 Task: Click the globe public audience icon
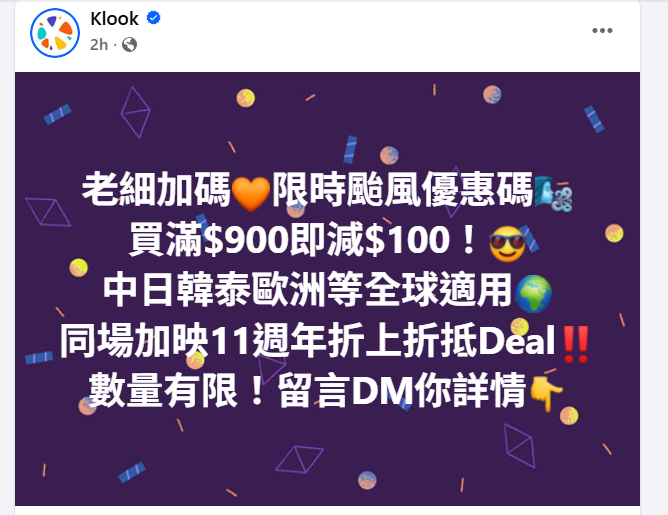point(130,44)
